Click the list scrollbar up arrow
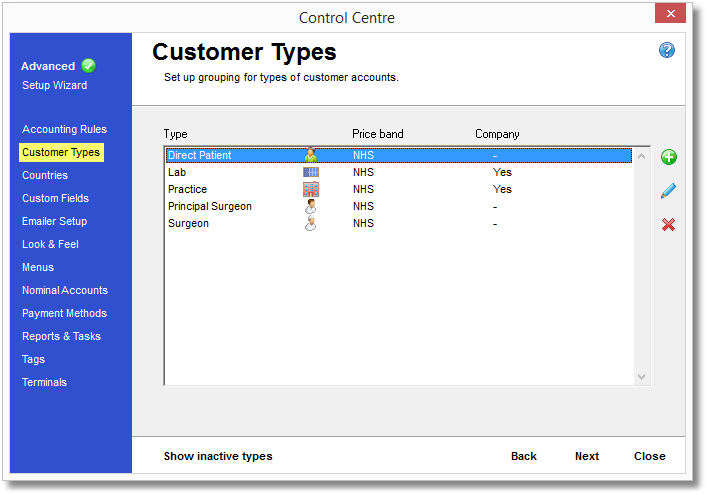Viewport: 707px width, 495px height. 642,156
